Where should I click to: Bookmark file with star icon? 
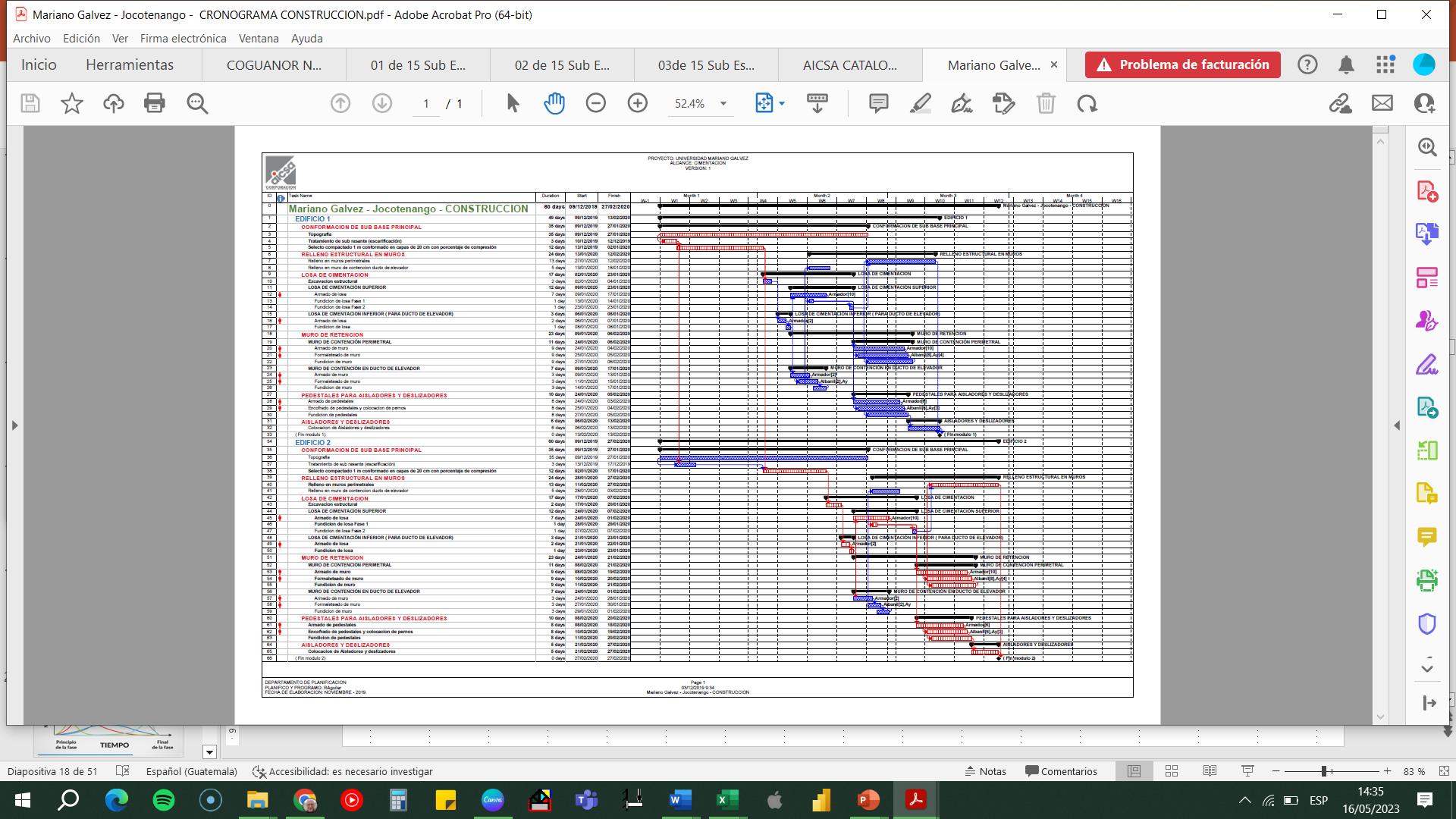72,104
